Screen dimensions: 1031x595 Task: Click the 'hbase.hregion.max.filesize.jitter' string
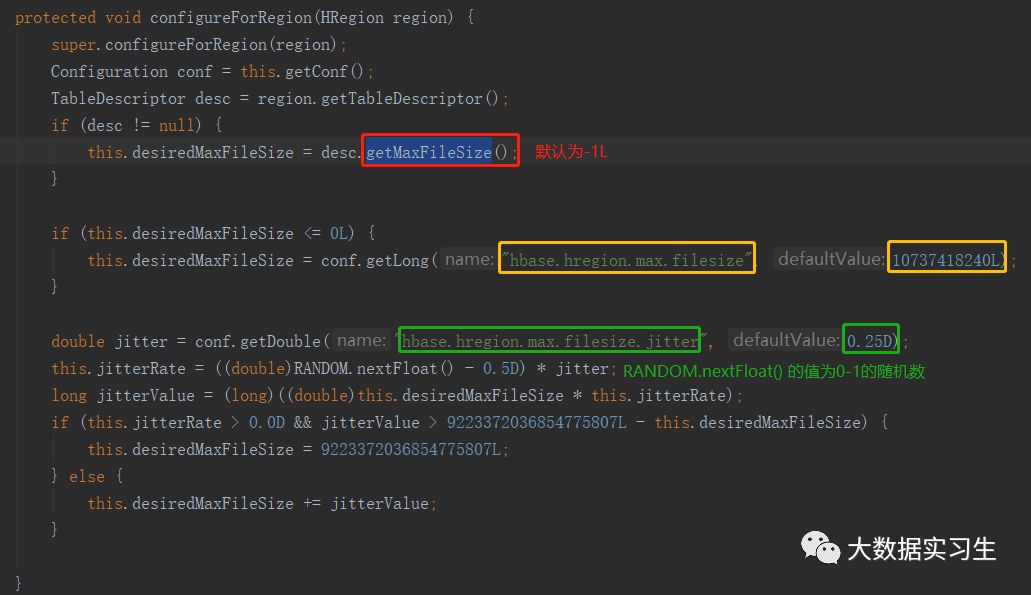tap(550, 341)
